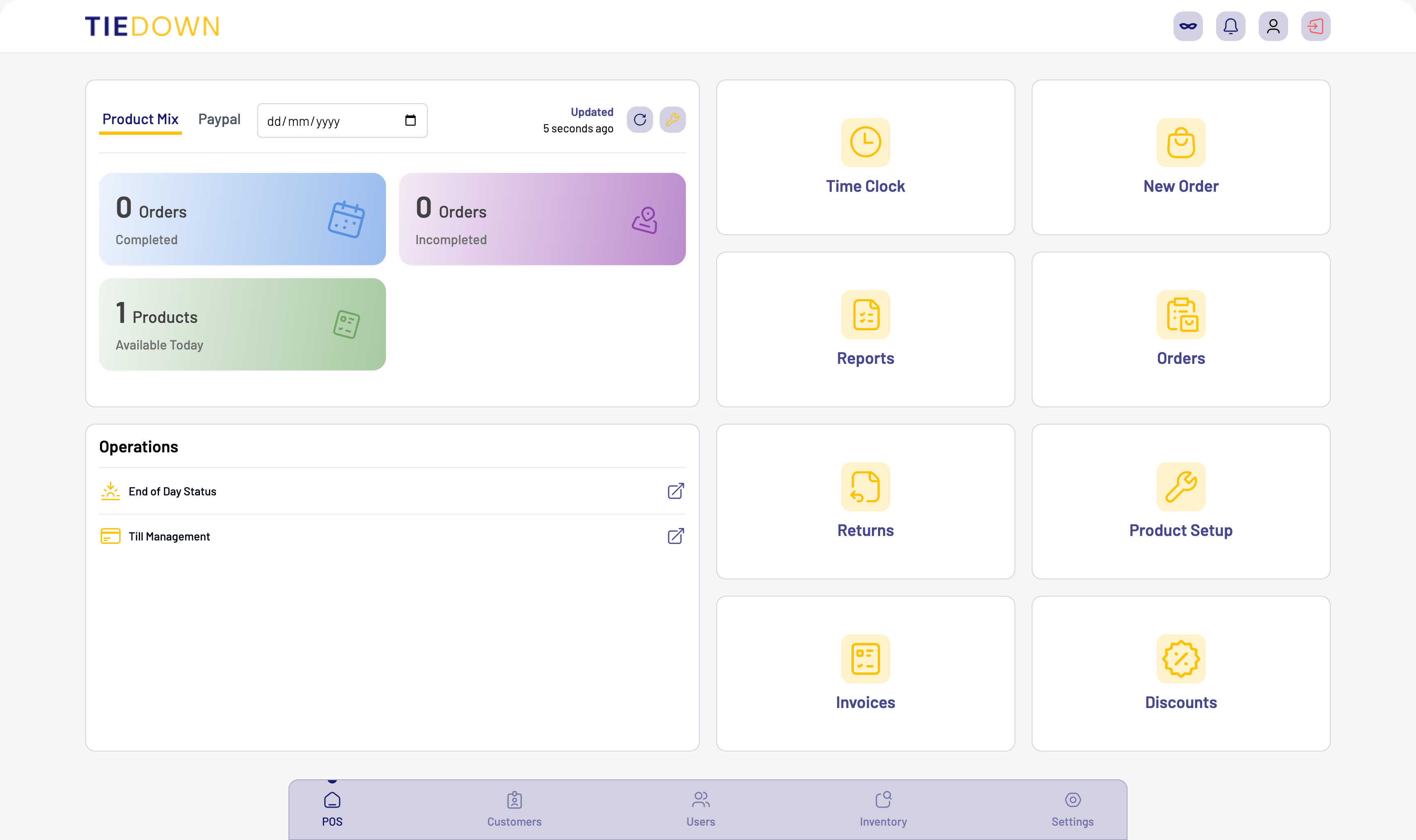This screenshot has width=1416, height=840.
Task: Open the date picker calendar icon
Action: (x=410, y=120)
